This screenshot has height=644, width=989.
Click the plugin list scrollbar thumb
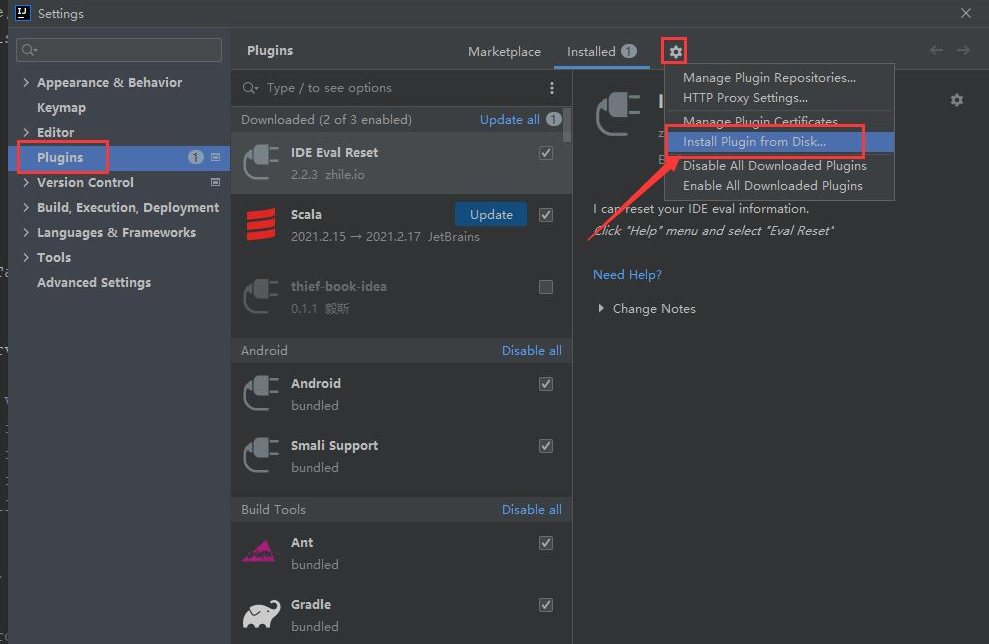[x=566, y=124]
